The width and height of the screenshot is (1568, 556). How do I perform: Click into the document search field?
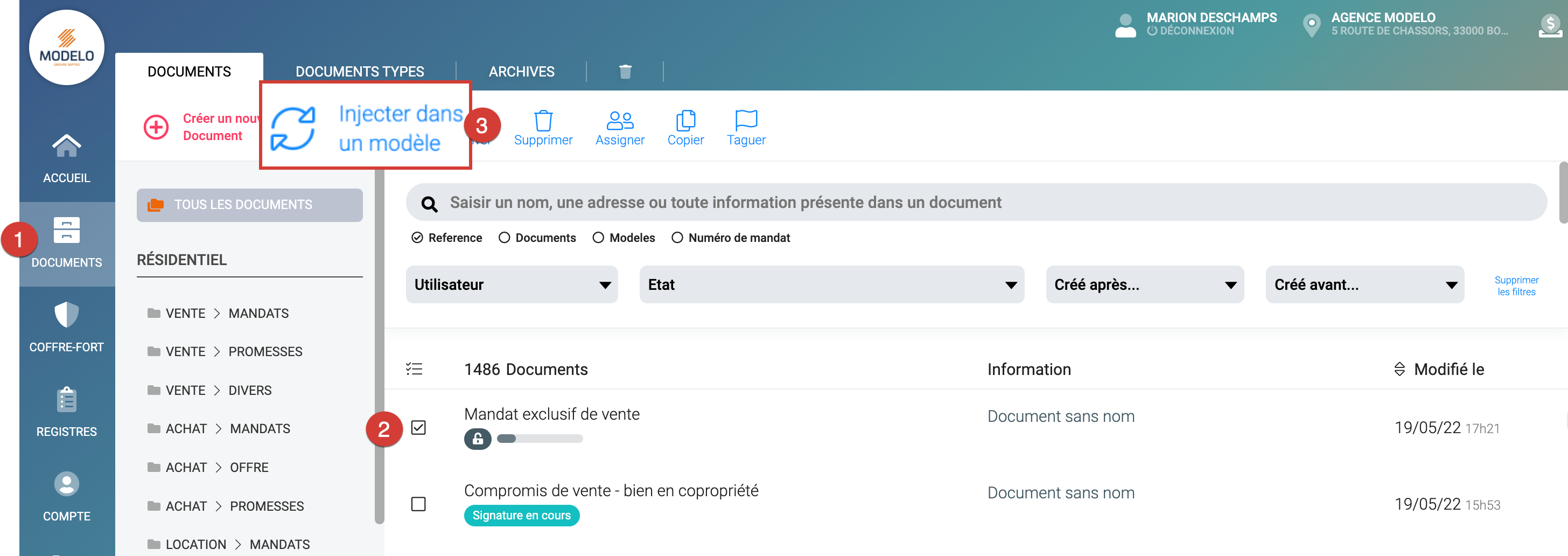pyautogui.click(x=974, y=202)
